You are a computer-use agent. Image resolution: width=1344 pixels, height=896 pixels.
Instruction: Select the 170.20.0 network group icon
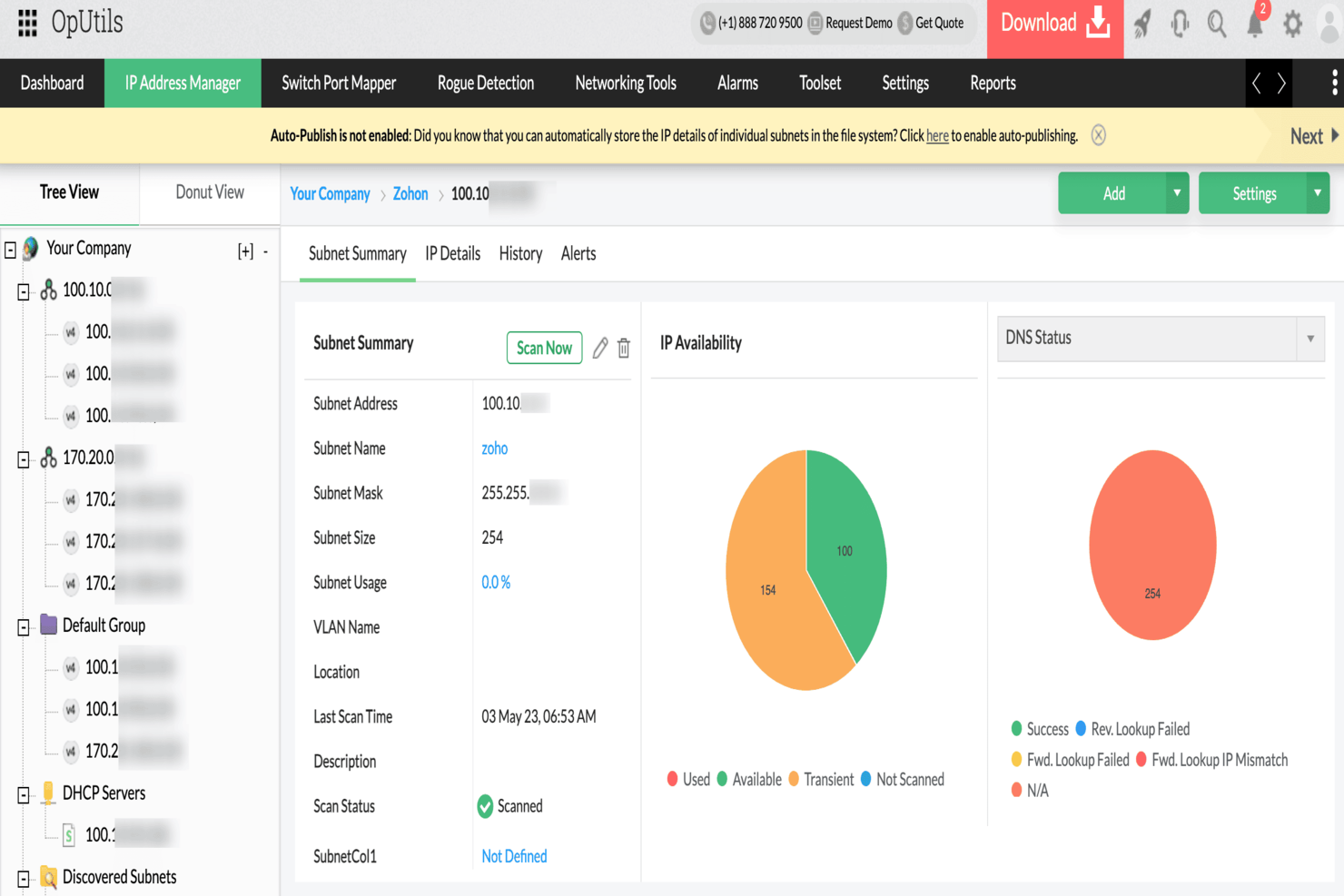point(49,458)
